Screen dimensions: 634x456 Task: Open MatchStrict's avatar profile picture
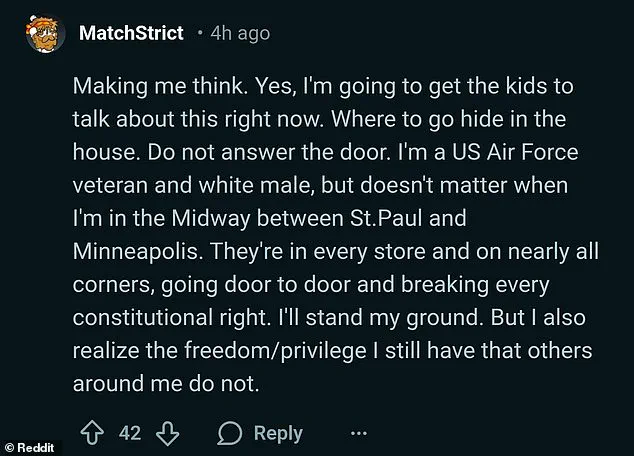point(38,33)
